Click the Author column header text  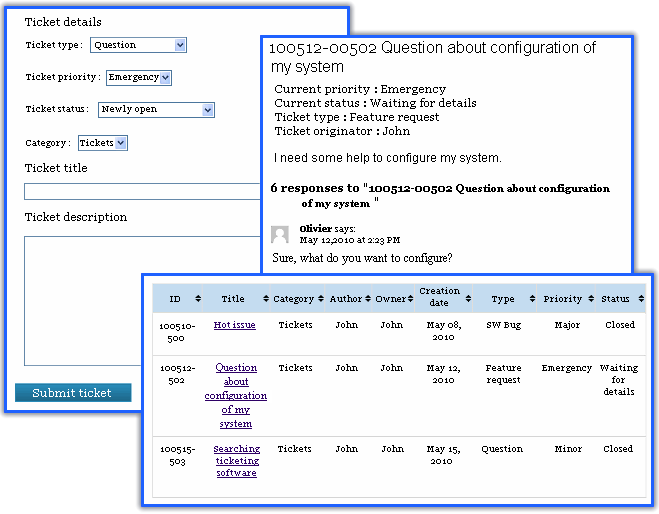tap(345, 299)
